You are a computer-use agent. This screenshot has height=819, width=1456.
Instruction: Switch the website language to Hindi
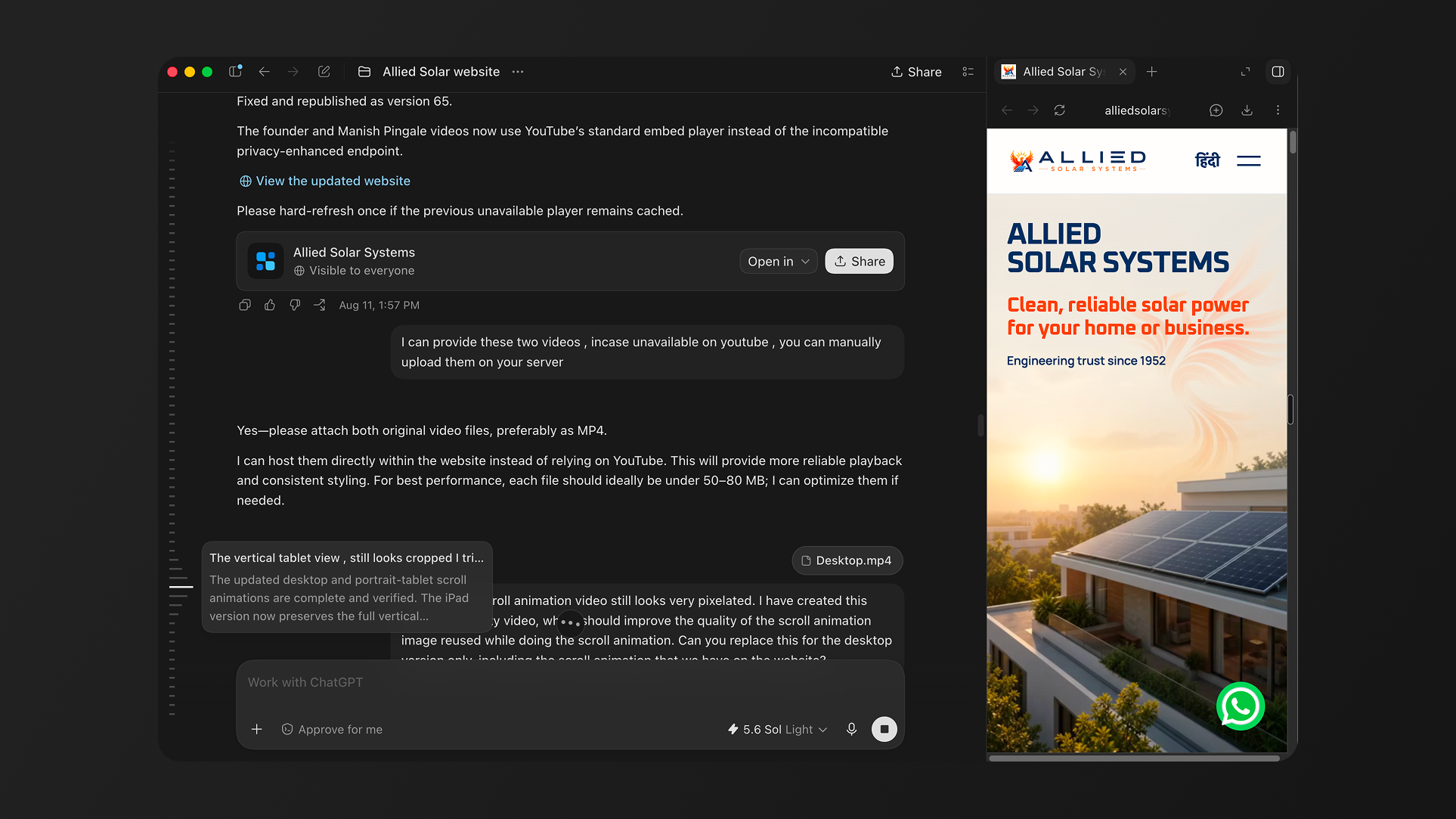pos(1207,160)
